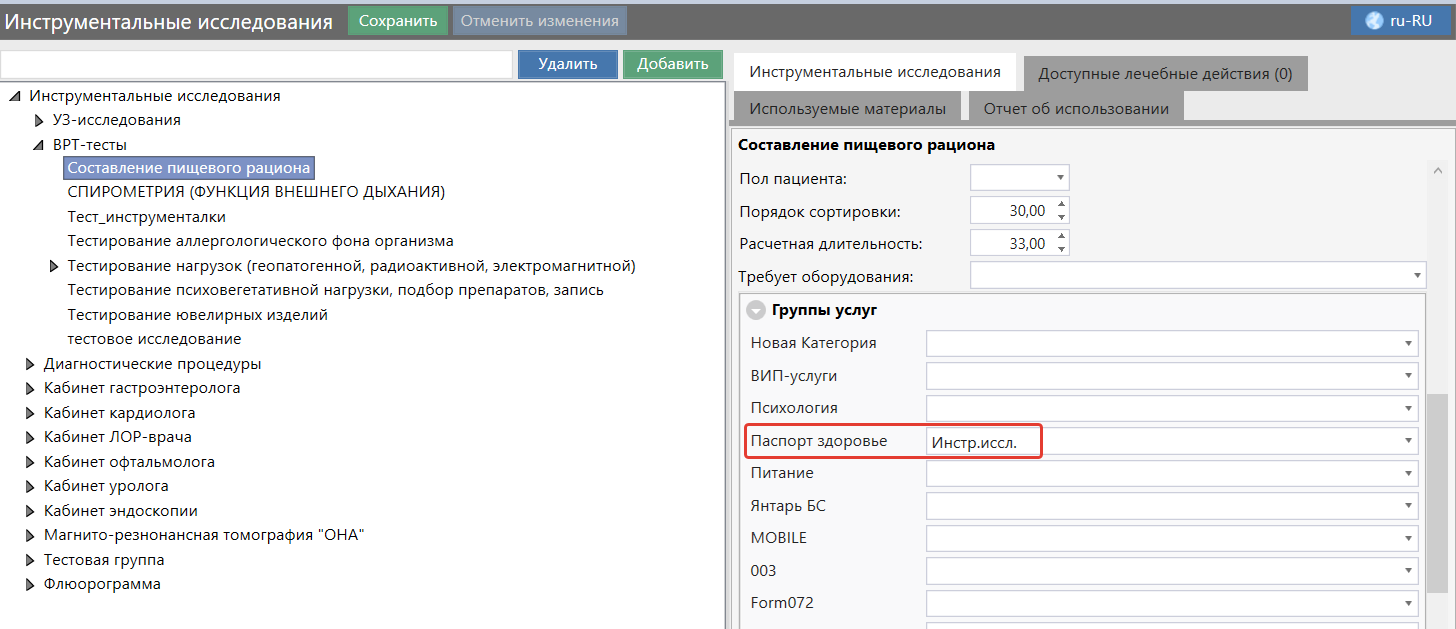Collapse the ВРТ-тесты tree node
Screen dimensions: 1456x629
(x=39, y=145)
